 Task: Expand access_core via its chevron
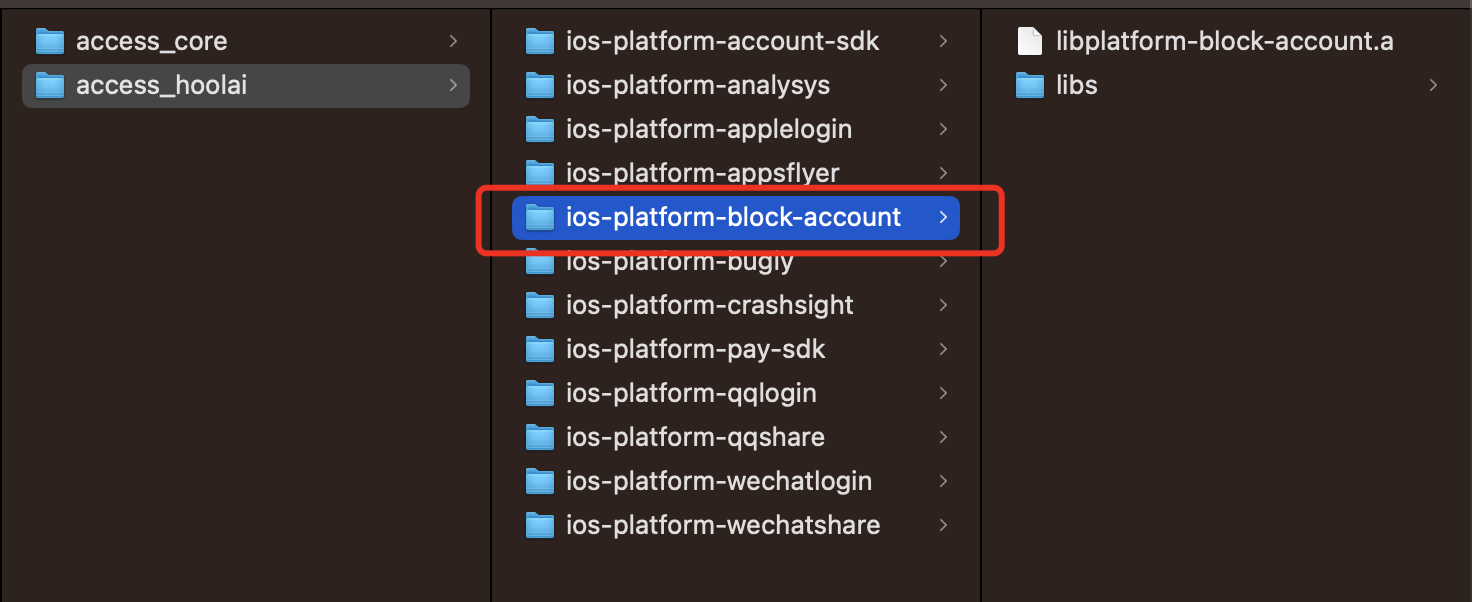[x=453, y=41]
